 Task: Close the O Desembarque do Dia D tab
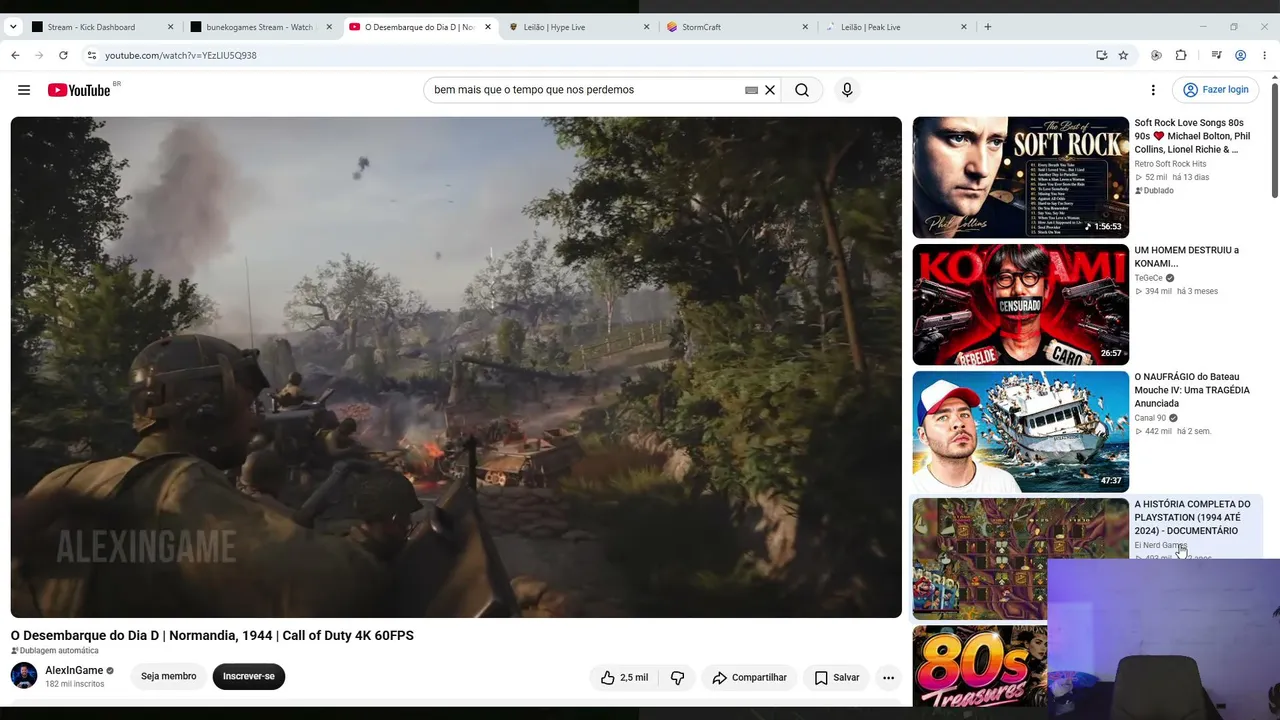pyautogui.click(x=488, y=27)
